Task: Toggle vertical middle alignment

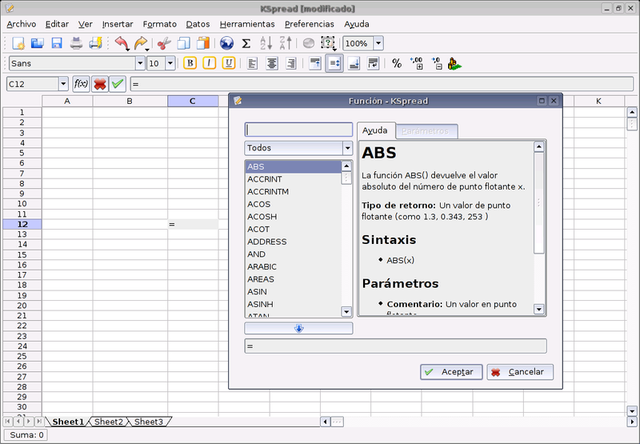Action: pos(334,64)
